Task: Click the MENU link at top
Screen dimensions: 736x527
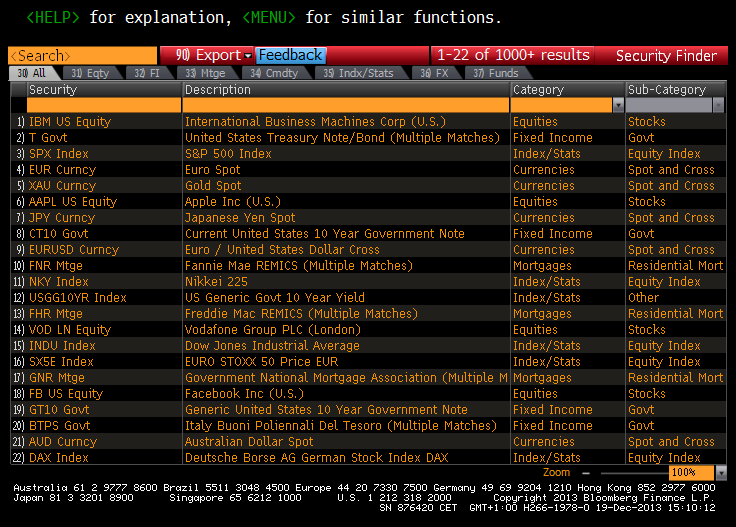Action: [269, 17]
